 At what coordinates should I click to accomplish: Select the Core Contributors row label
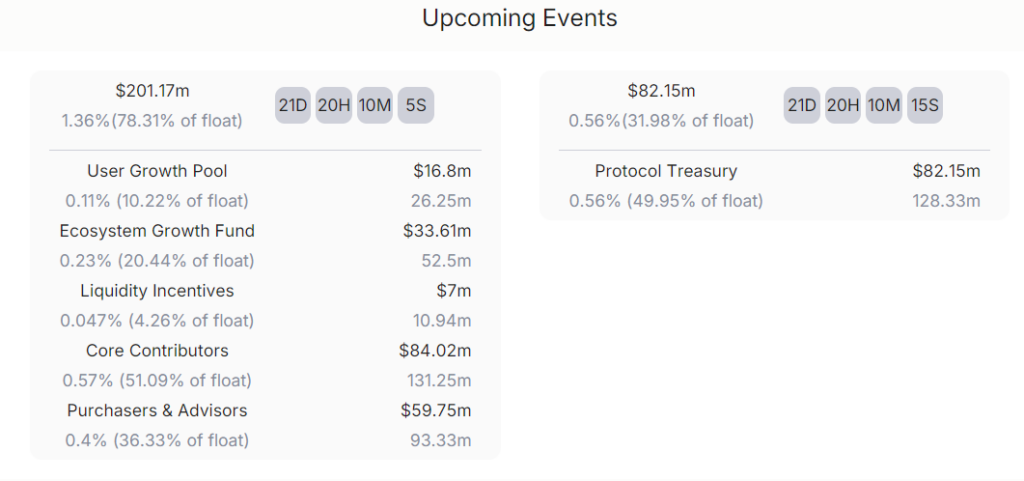click(x=157, y=351)
